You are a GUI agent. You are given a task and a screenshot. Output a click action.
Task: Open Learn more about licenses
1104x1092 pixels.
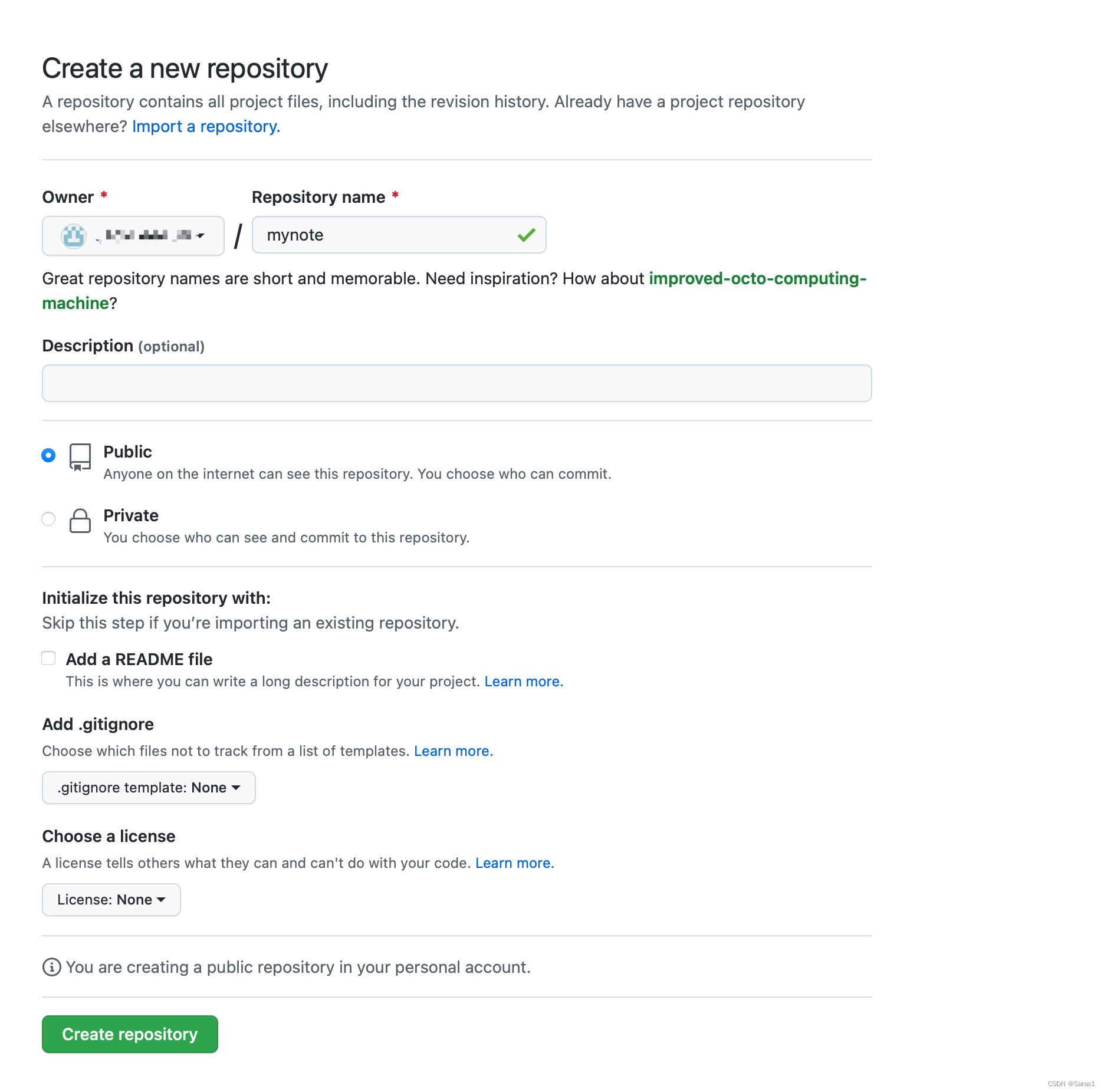pos(514,863)
